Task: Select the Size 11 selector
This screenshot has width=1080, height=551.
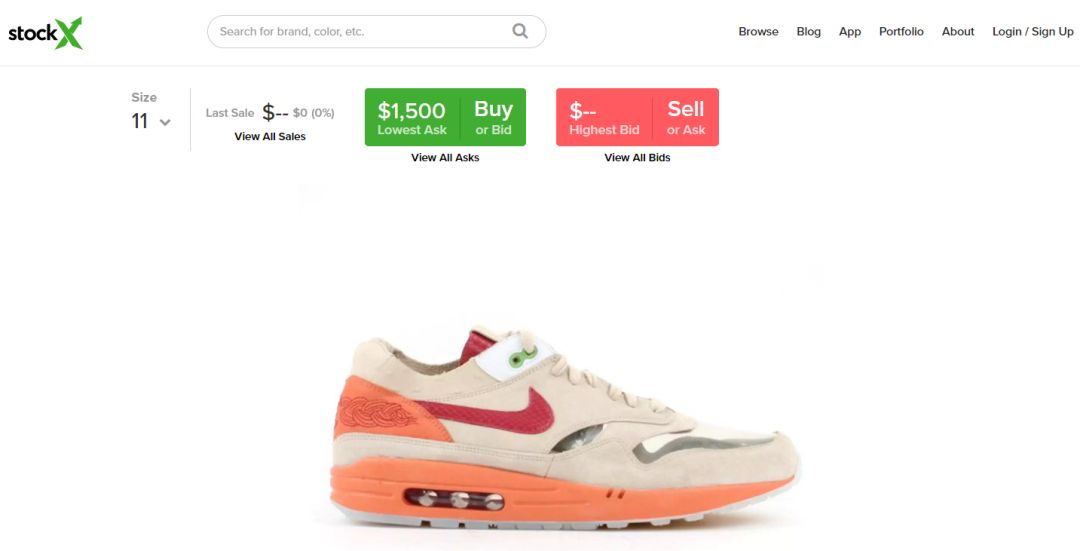Action: (x=151, y=113)
